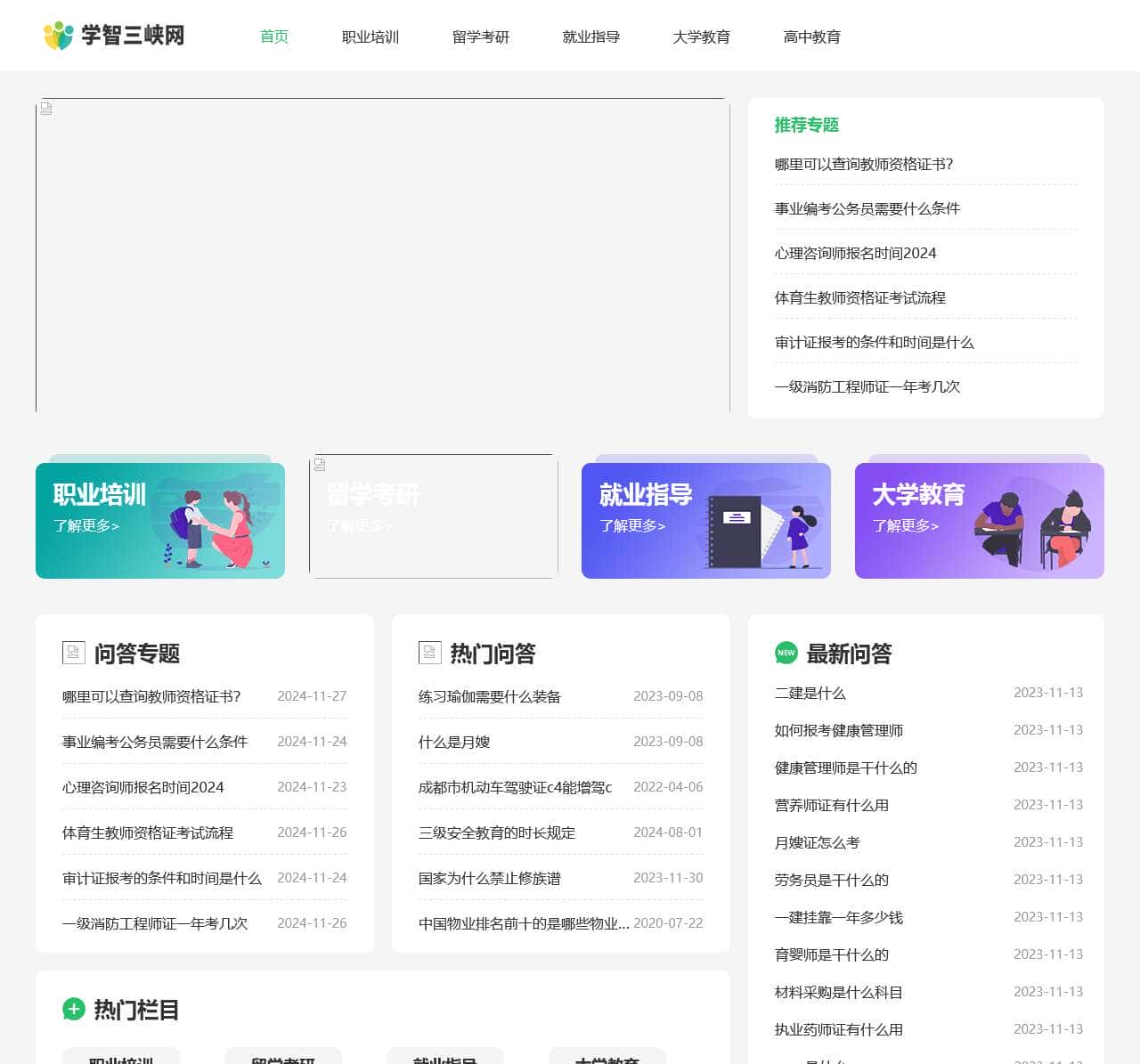Click the icon next to 问答专题 heading
This screenshot has width=1140, height=1064.
pyautogui.click(x=73, y=653)
